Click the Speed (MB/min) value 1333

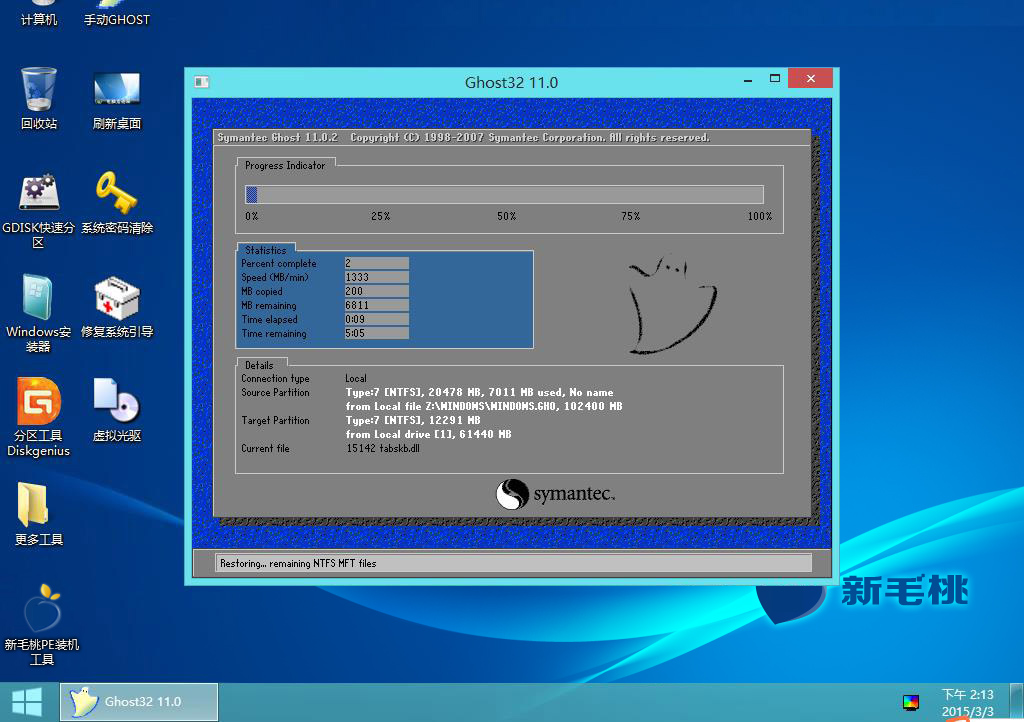(x=377, y=277)
